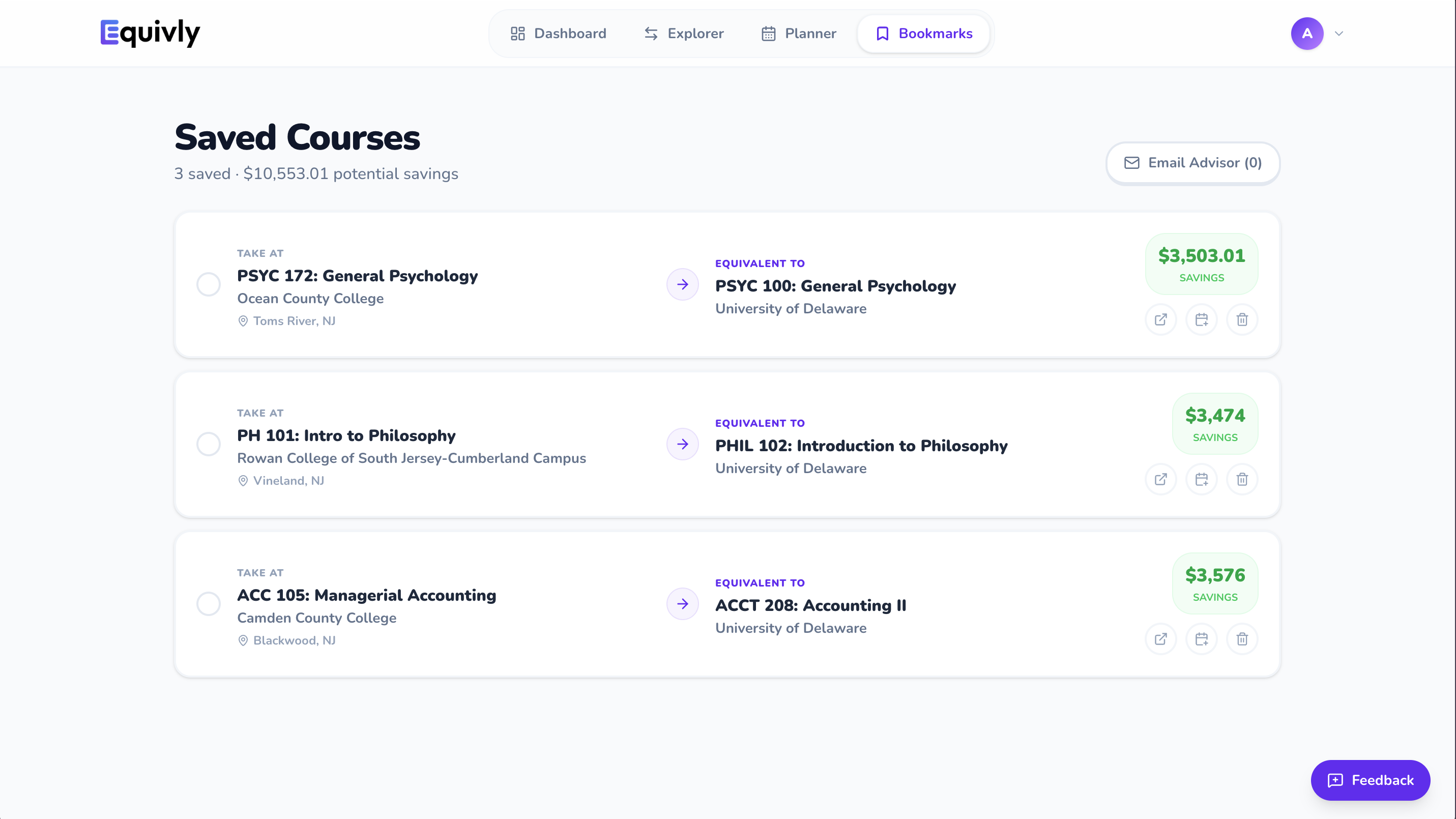
Task: Select the Bookmarks tab
Action: [923, 34]
